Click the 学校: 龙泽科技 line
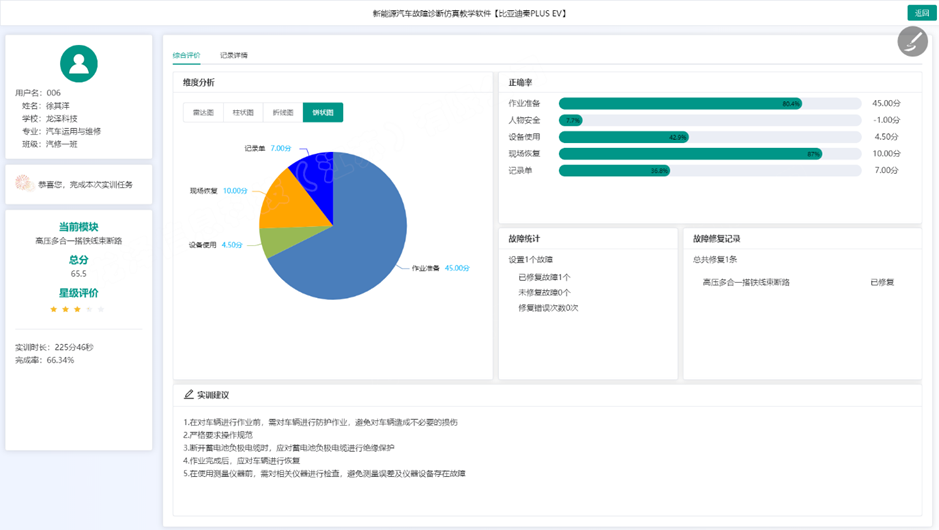 click(x=50, y=119)
